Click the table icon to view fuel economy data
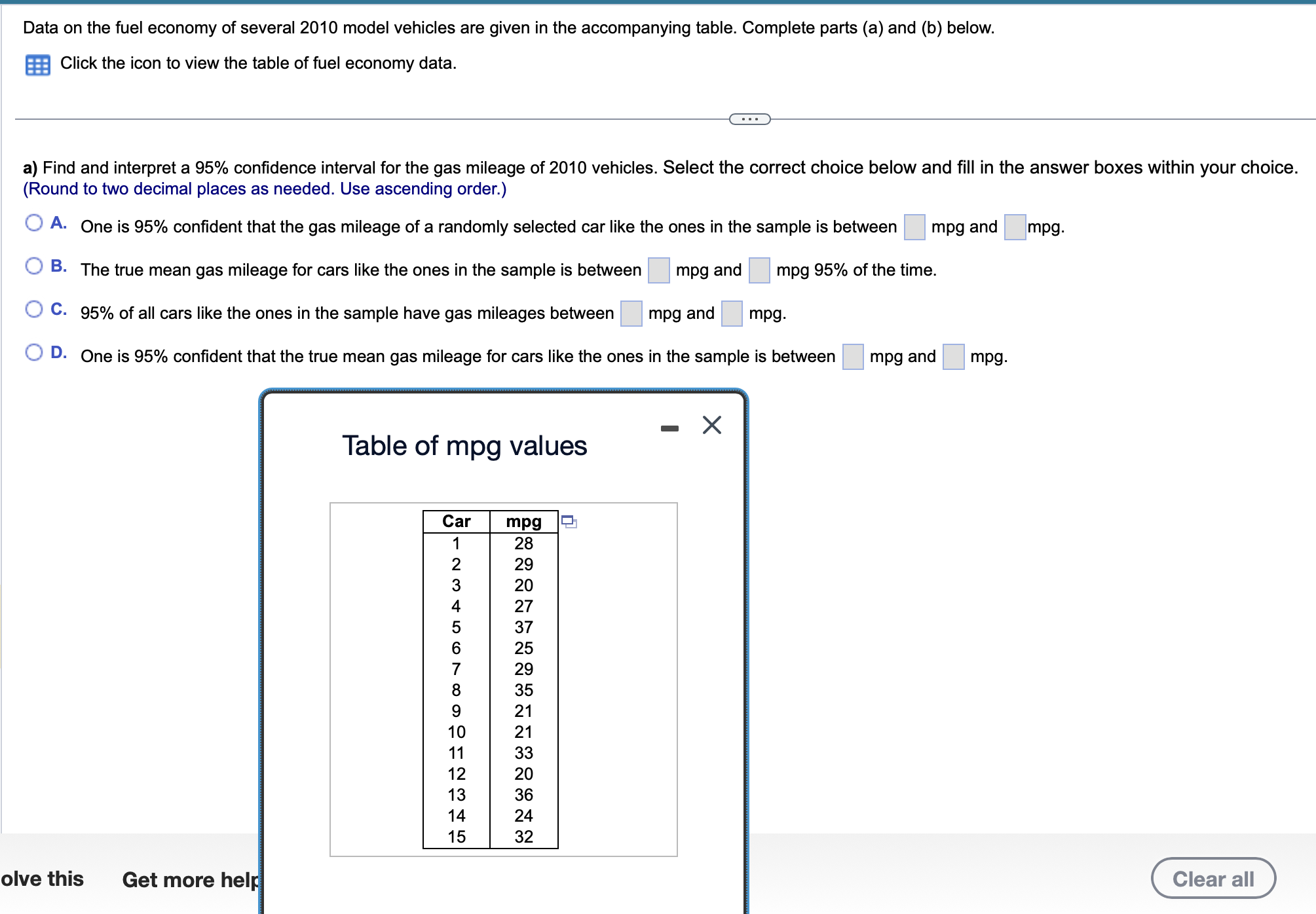 [x=37, y=64]
